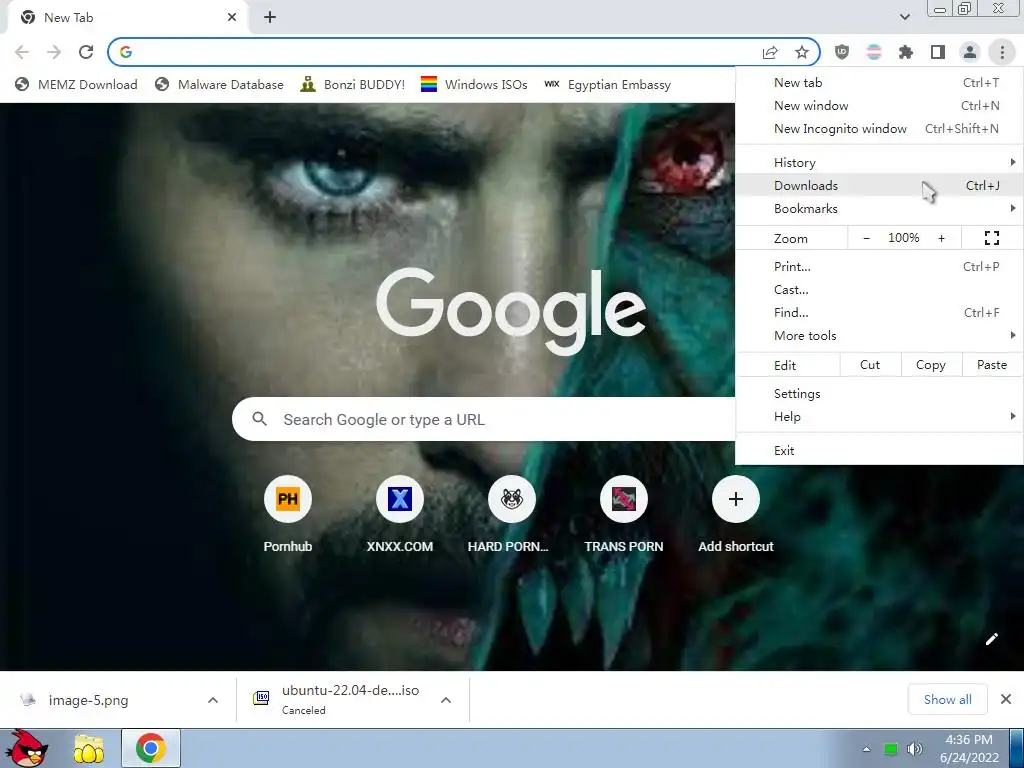The image size is (1024, 768).
Task: Customize this page pencil icon
Action: coord(991,639)
